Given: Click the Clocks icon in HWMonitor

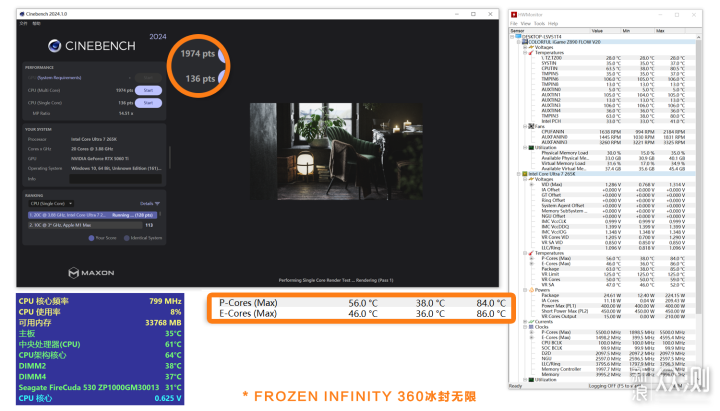Looking at the screenshot, I should pyautogui.click(x=531, y=327).
